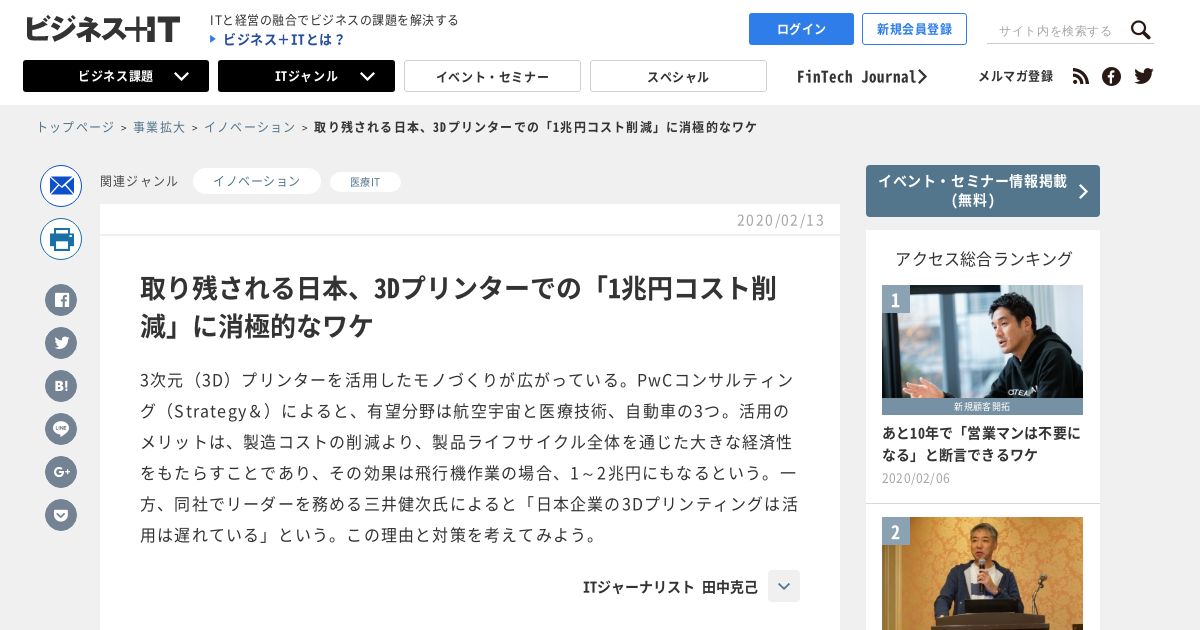Select the イノベーション genre tag
The image size is (1200, 630).
click(257, 181)
